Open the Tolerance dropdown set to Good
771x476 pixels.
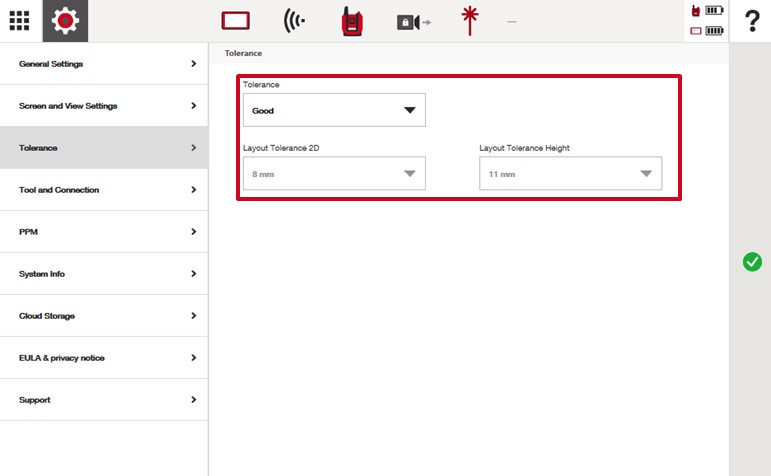coord(334,110)
